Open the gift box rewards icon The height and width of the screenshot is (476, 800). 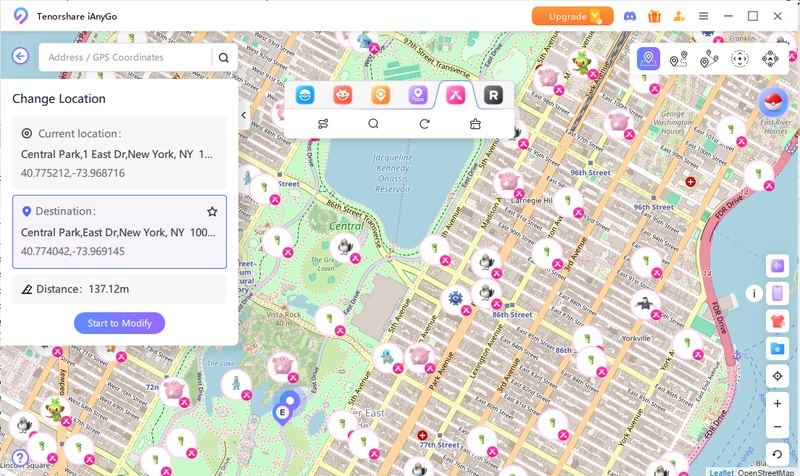point(655,16)
